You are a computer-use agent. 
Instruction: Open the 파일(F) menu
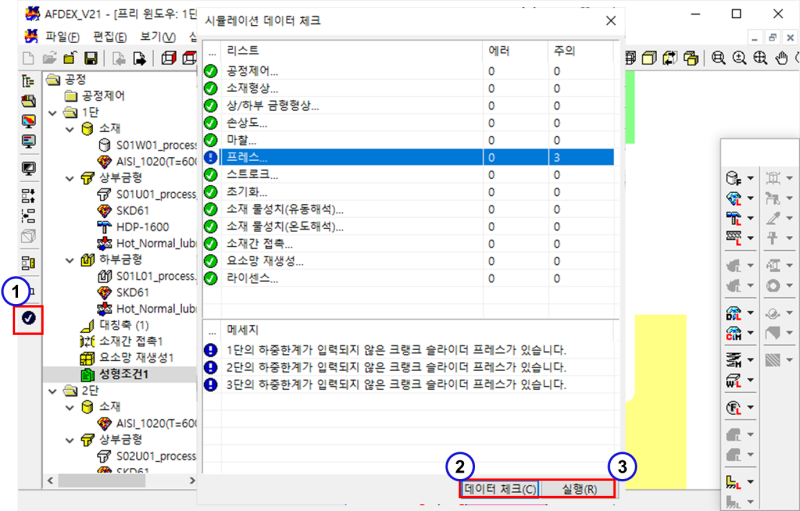[x=65, y=37]
